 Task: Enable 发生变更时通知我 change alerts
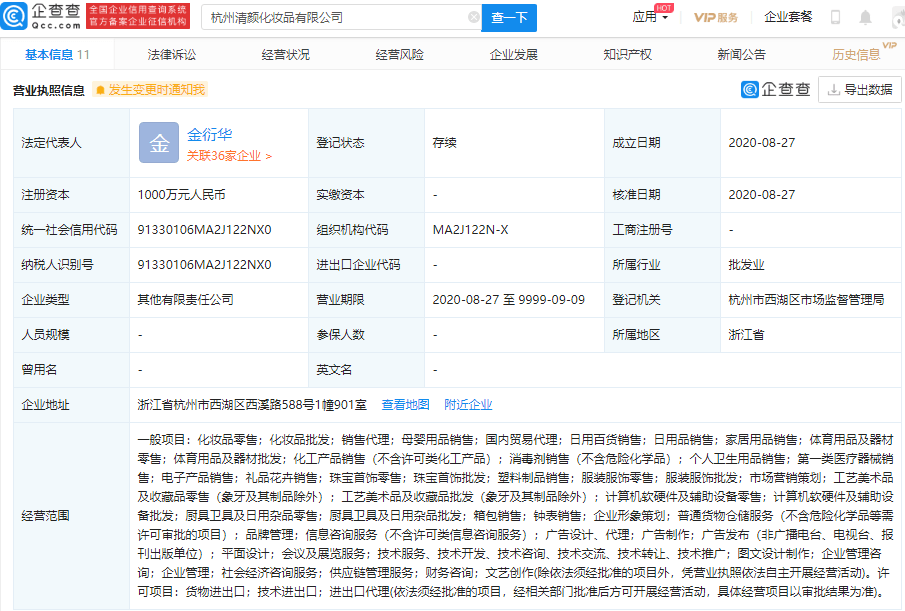[150, 89]
